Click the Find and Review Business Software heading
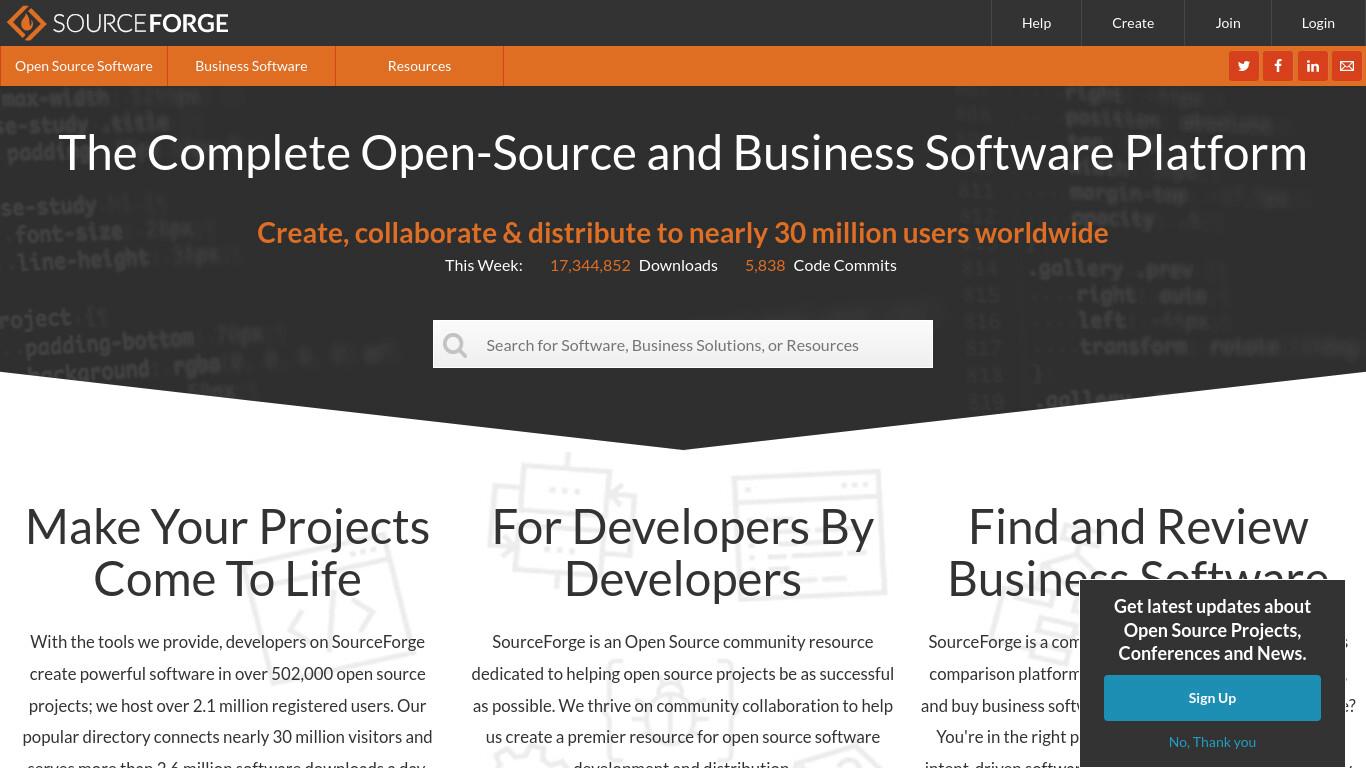Screen dimensions: 1366x768 click(x=1138, y=553)
